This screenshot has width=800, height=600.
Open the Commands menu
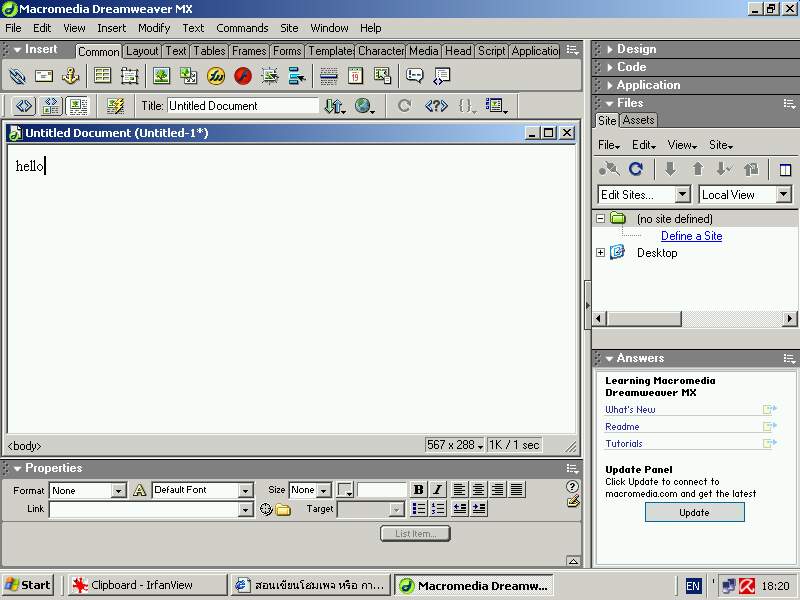pyautogui.click(x=242, y=28)
